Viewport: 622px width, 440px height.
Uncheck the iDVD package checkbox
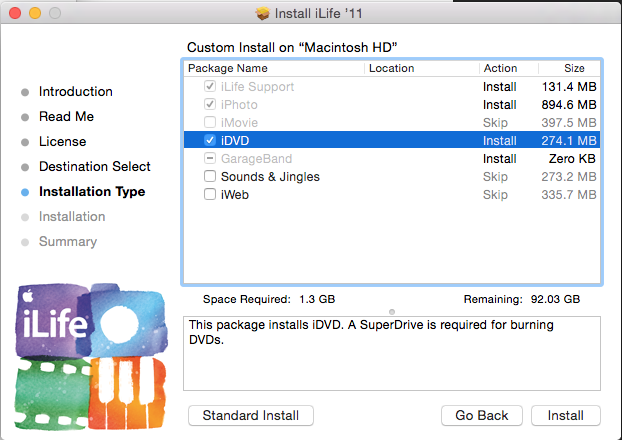(210, 141)
